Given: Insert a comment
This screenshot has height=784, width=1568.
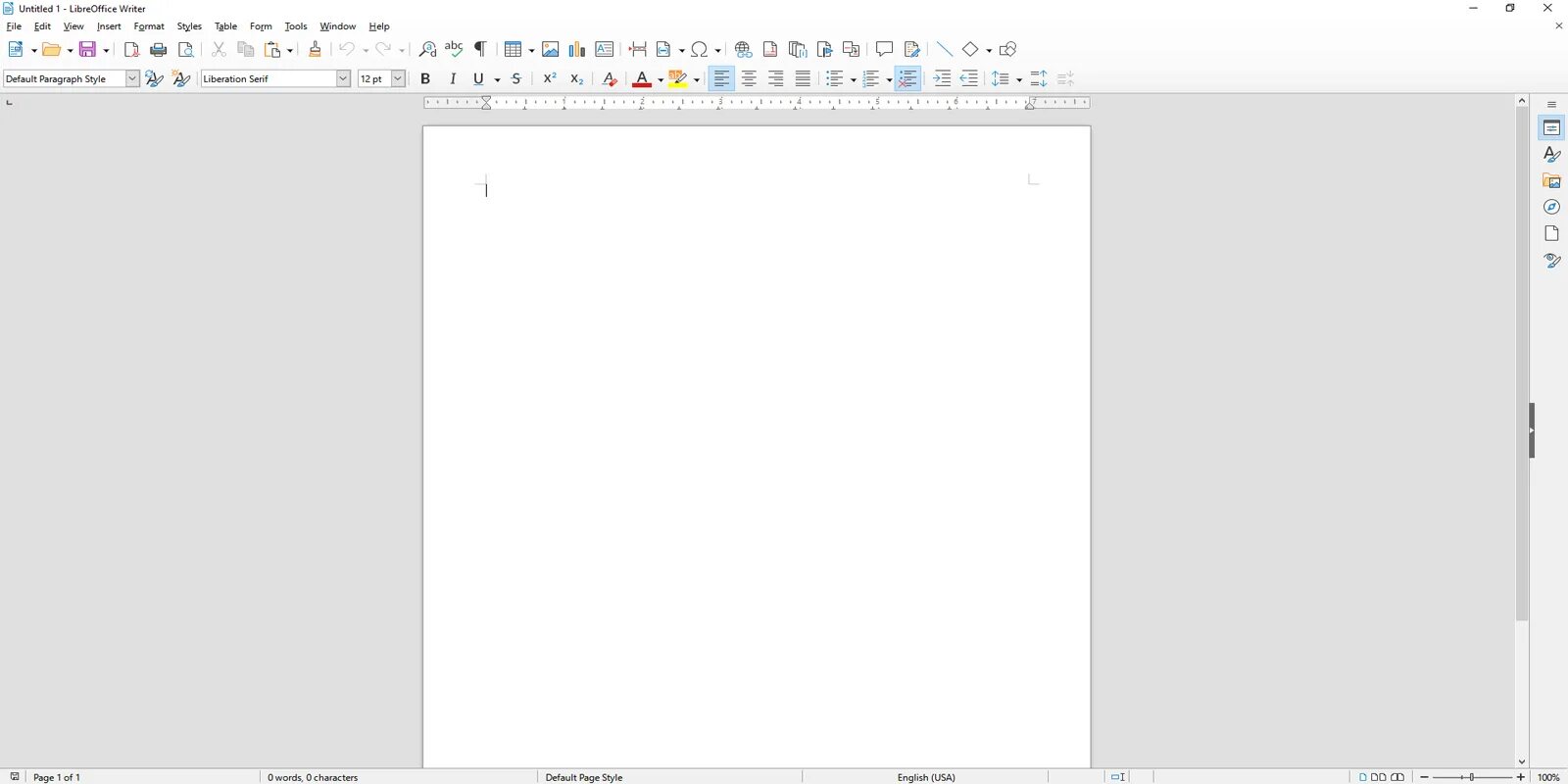Looking at the screenshot, I should click(884, 49).
